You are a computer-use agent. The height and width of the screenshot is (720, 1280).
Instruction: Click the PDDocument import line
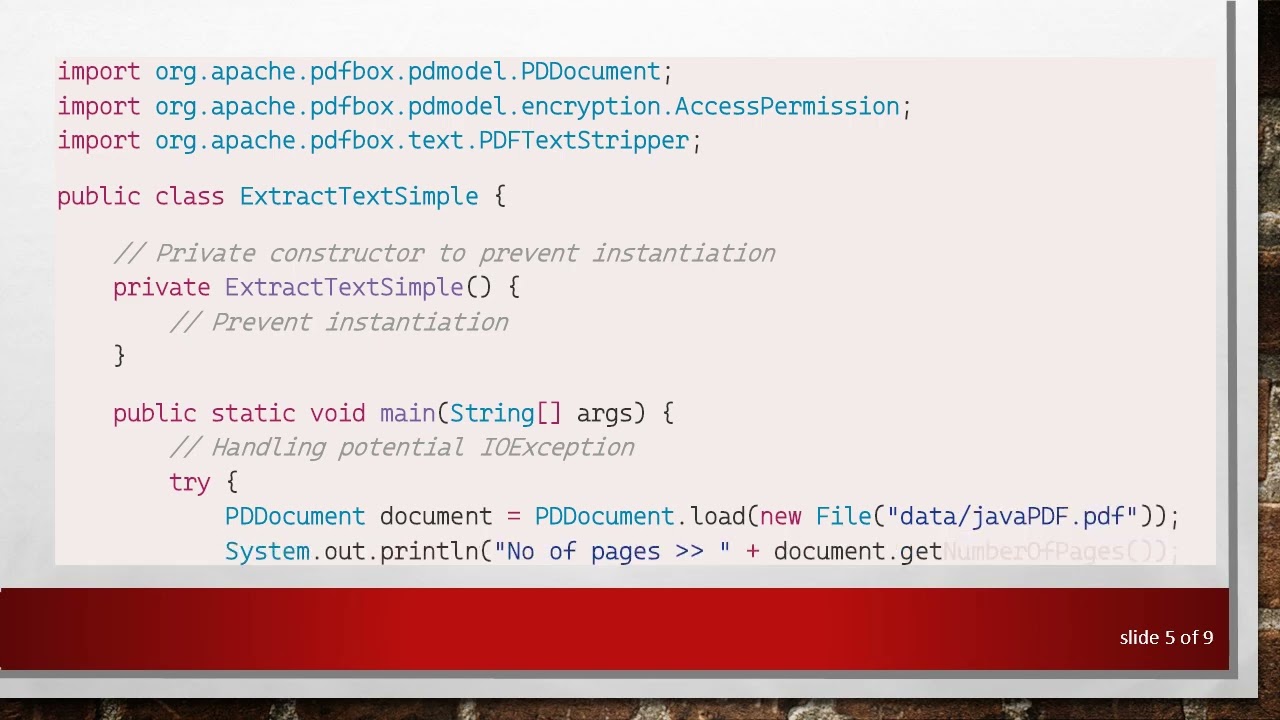tap(365, 72)
